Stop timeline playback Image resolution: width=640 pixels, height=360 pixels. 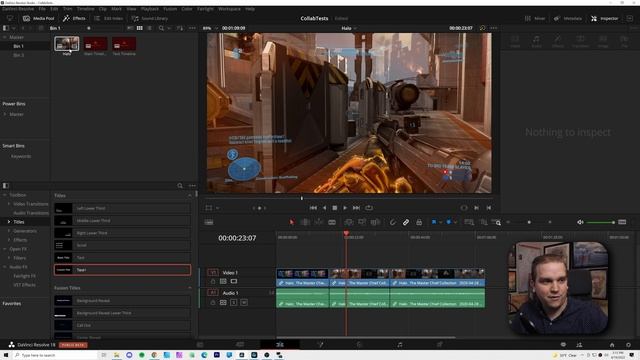pyautogui.click(x=335, y=208)
